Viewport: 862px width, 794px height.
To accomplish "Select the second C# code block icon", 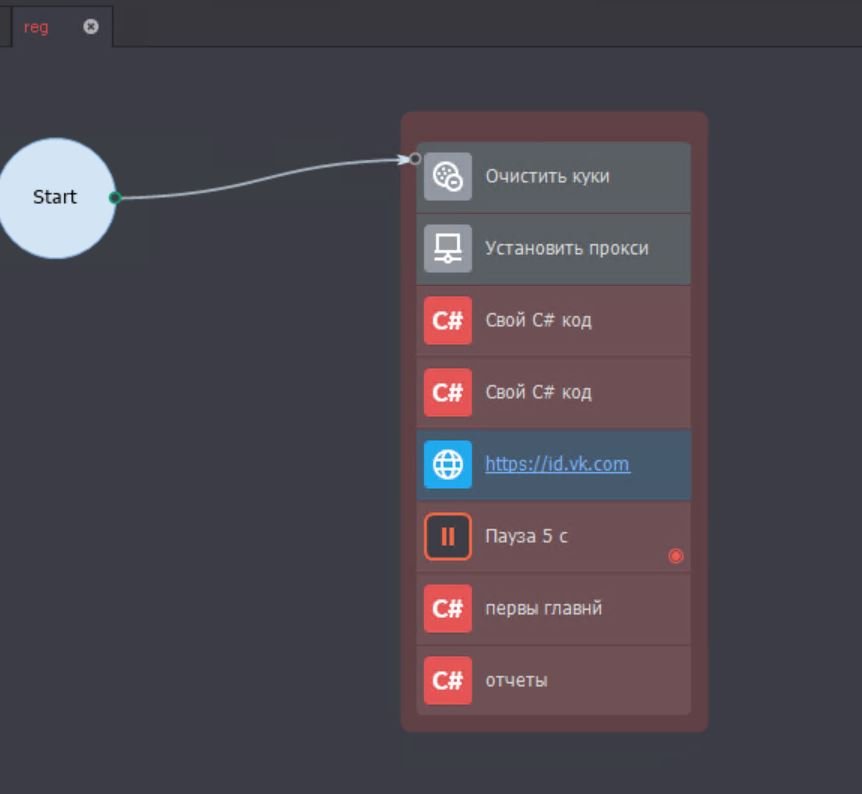I will coord(447,393).
